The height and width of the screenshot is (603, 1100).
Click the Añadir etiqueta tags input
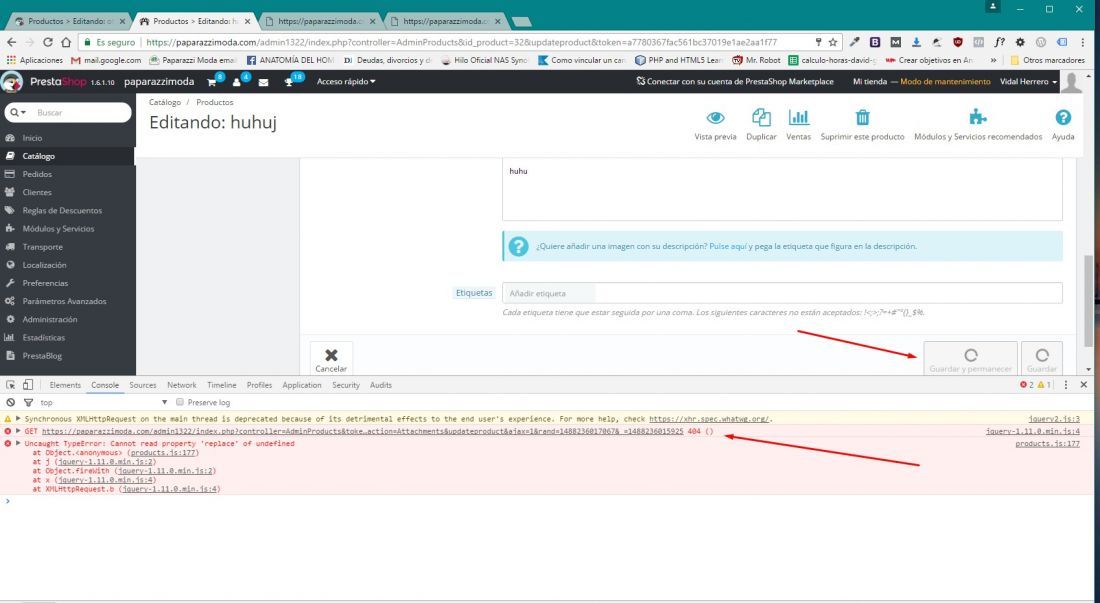[782, 293]
